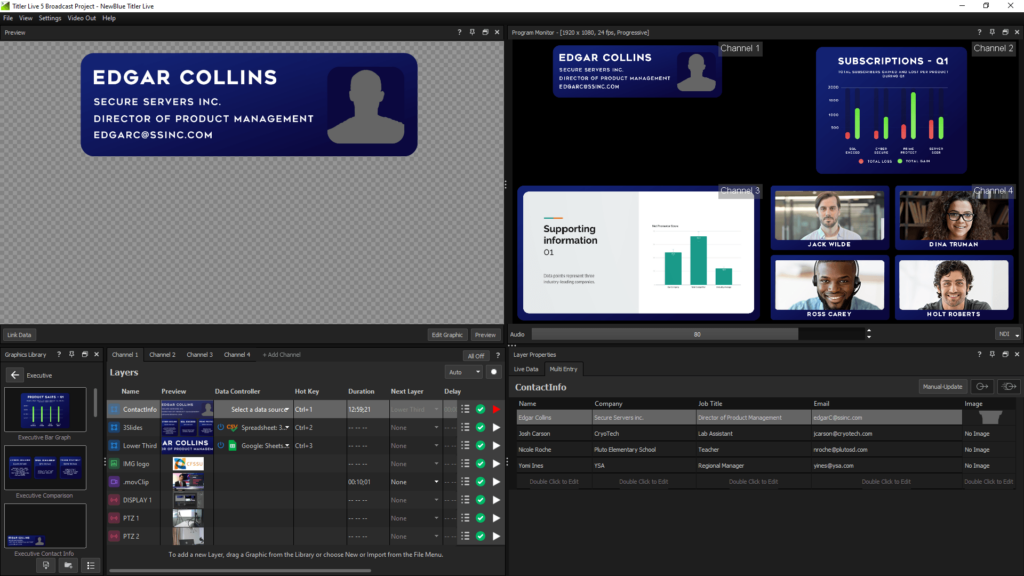
Task: Stop the ContactInfo layer with the red play icon
Action: click(496, 409)
